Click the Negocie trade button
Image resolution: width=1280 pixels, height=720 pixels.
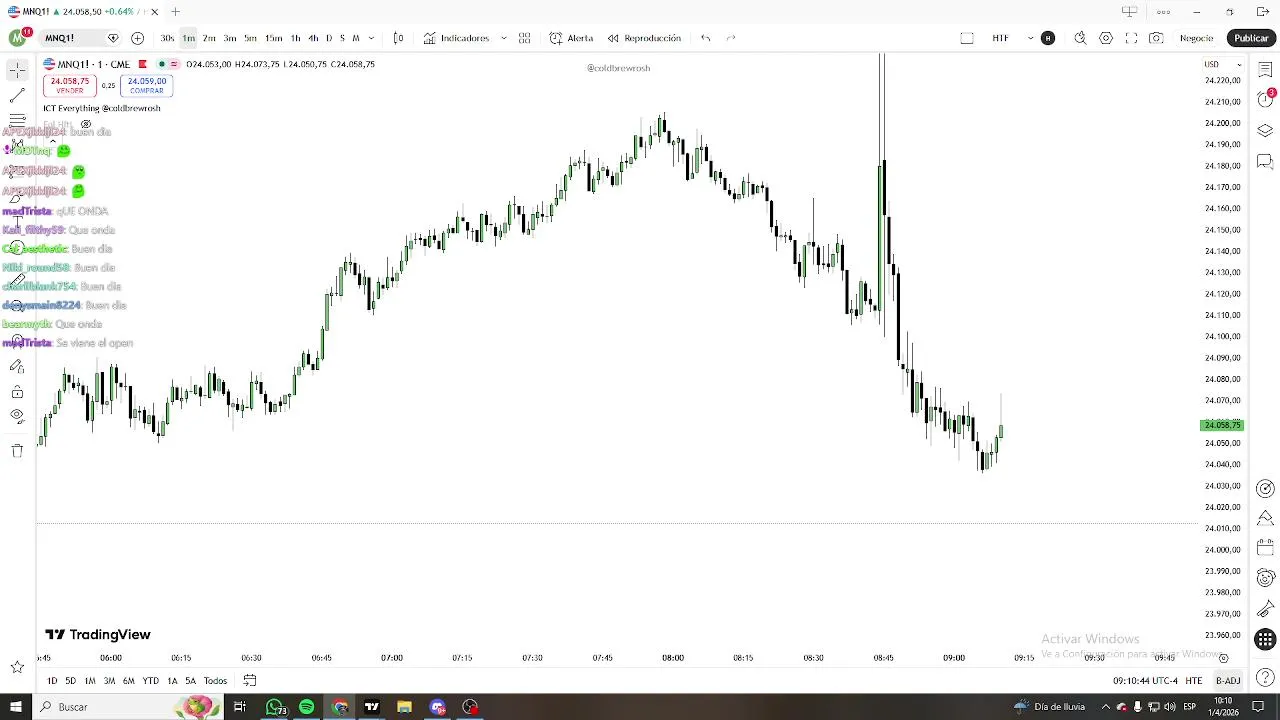1196,38
